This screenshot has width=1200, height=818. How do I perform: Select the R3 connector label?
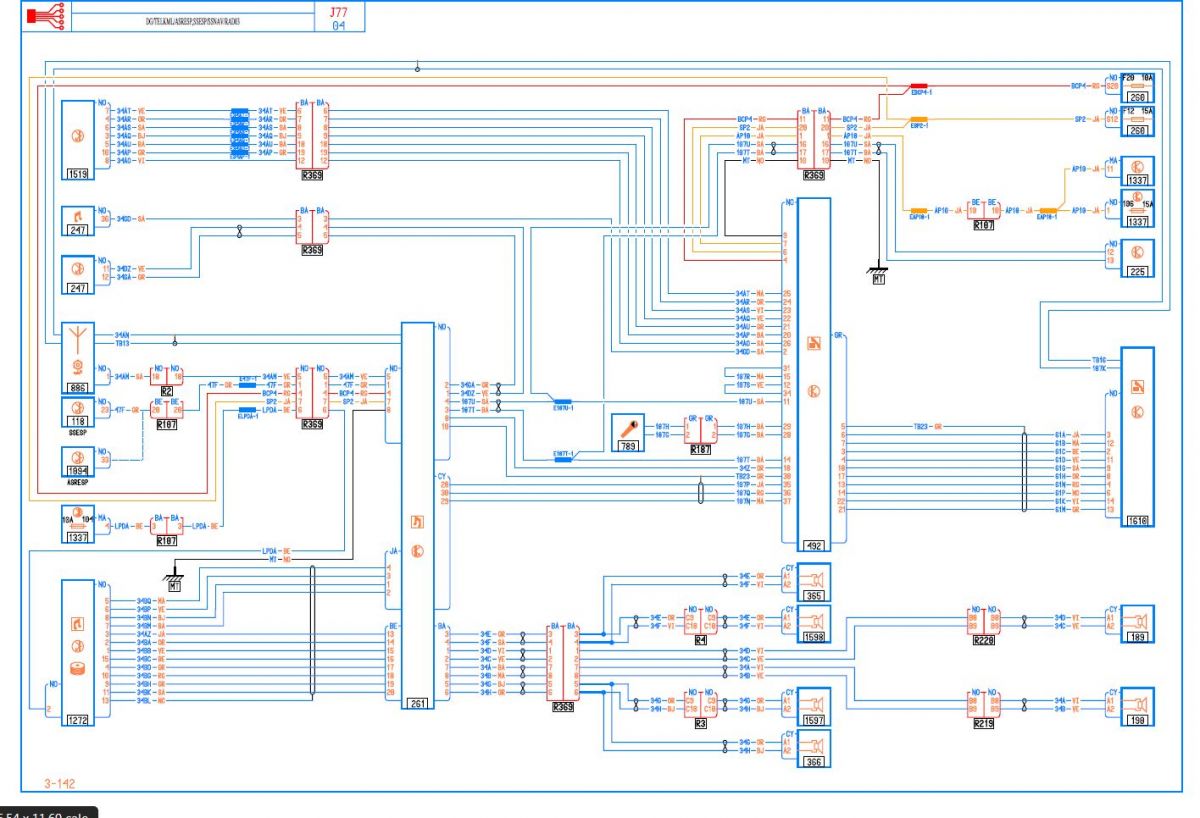[x=701, y=722]
